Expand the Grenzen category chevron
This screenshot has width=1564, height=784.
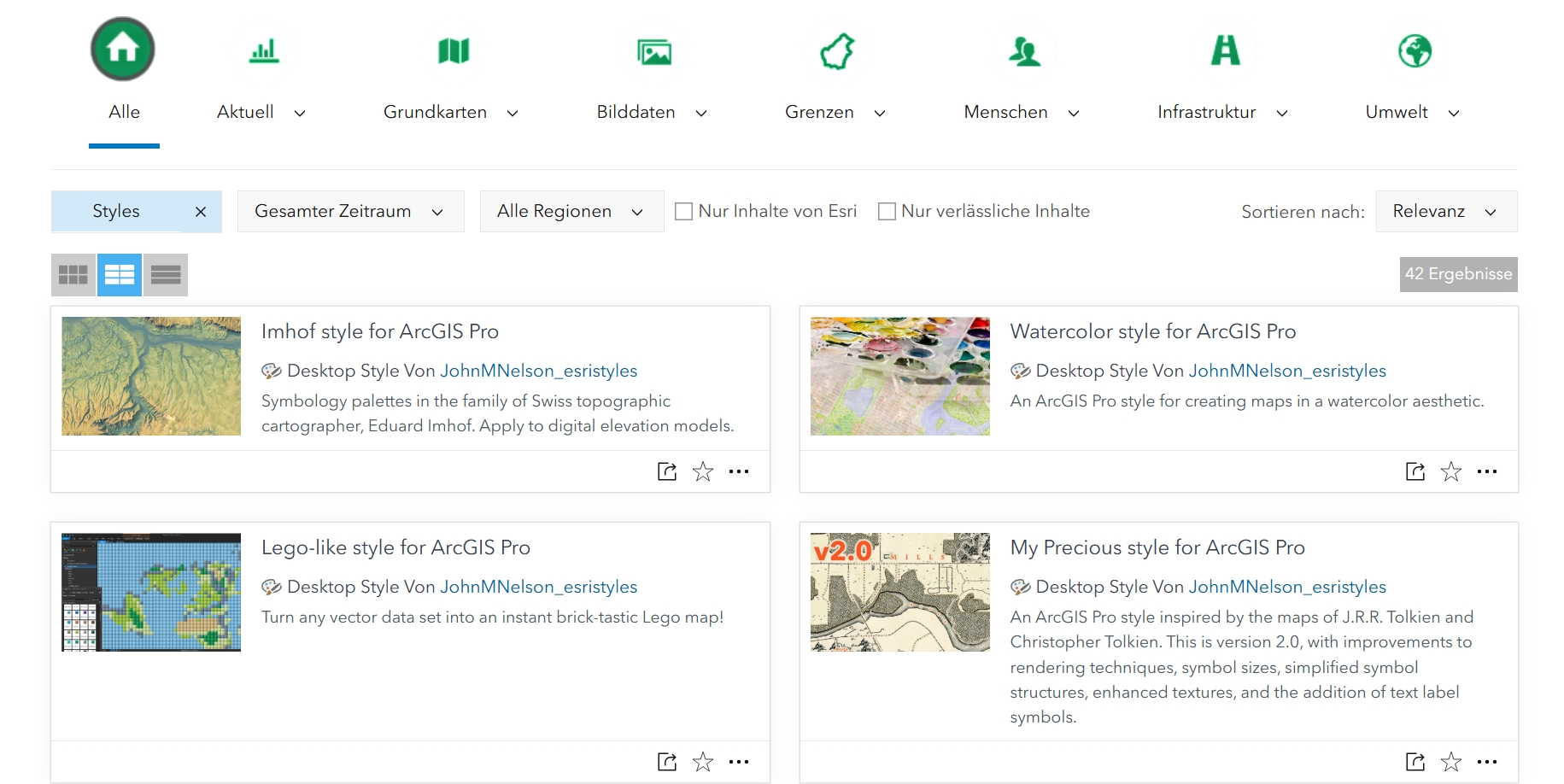(x=880, y=113)
